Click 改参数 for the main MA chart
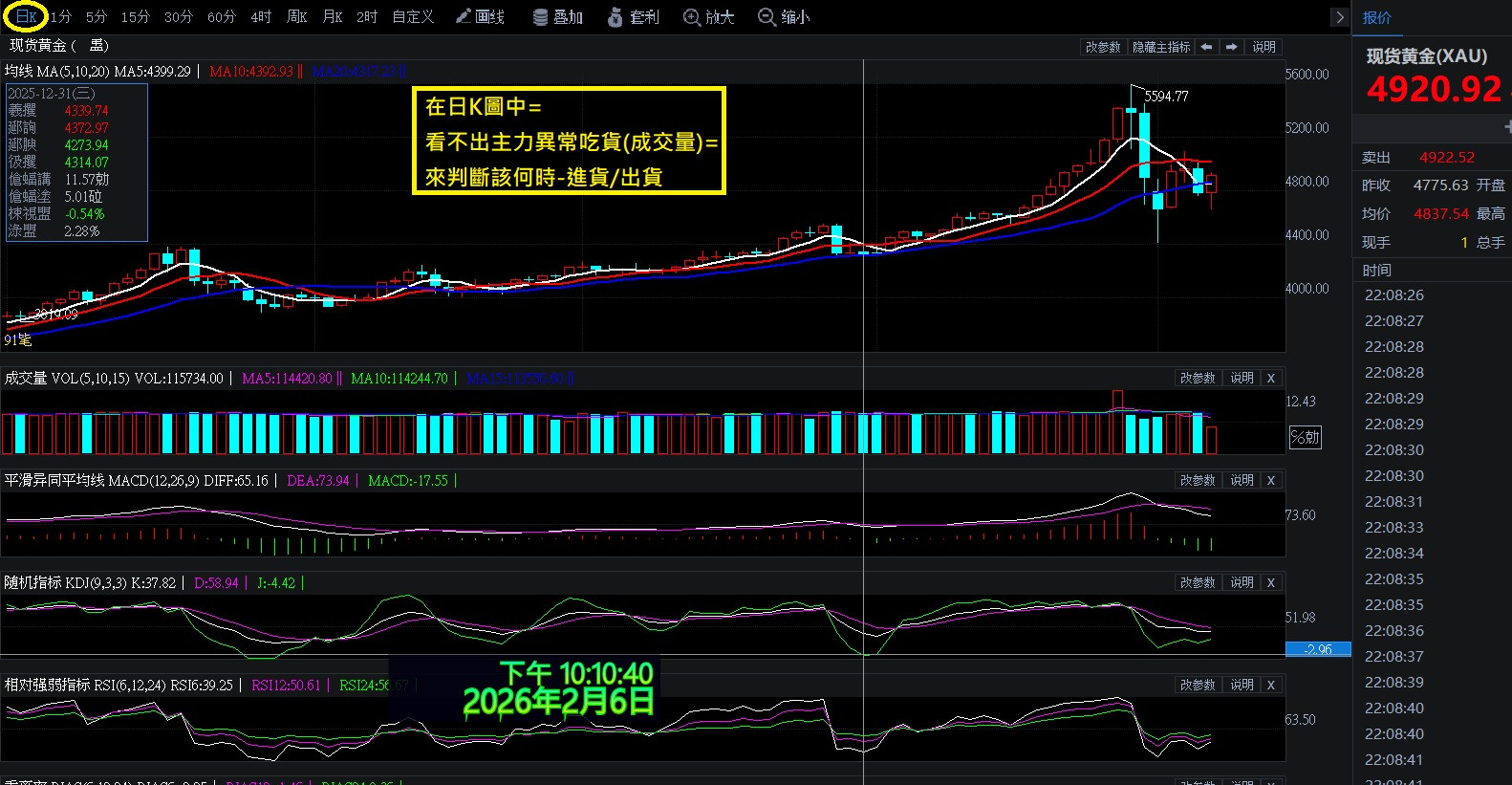The width and height of the screenshot is (1512, 785). click(x=1103, y=47)
